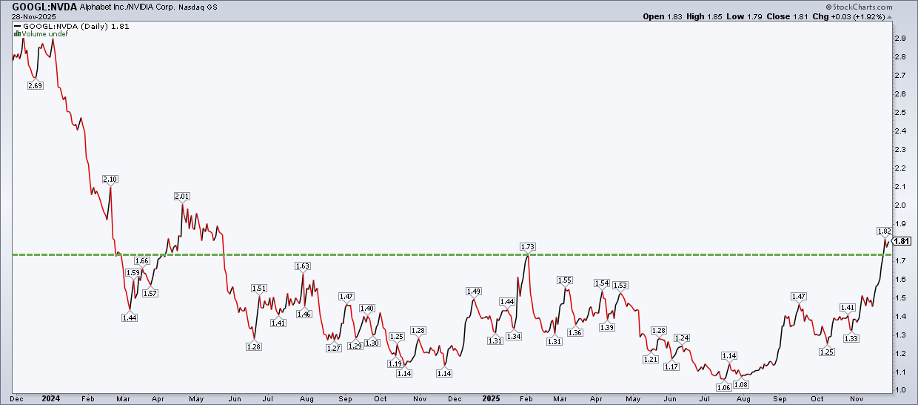Click the 1.44 trough label near March
The width and height of the screenshot is (918, 406).
click(x=129, y=317)
